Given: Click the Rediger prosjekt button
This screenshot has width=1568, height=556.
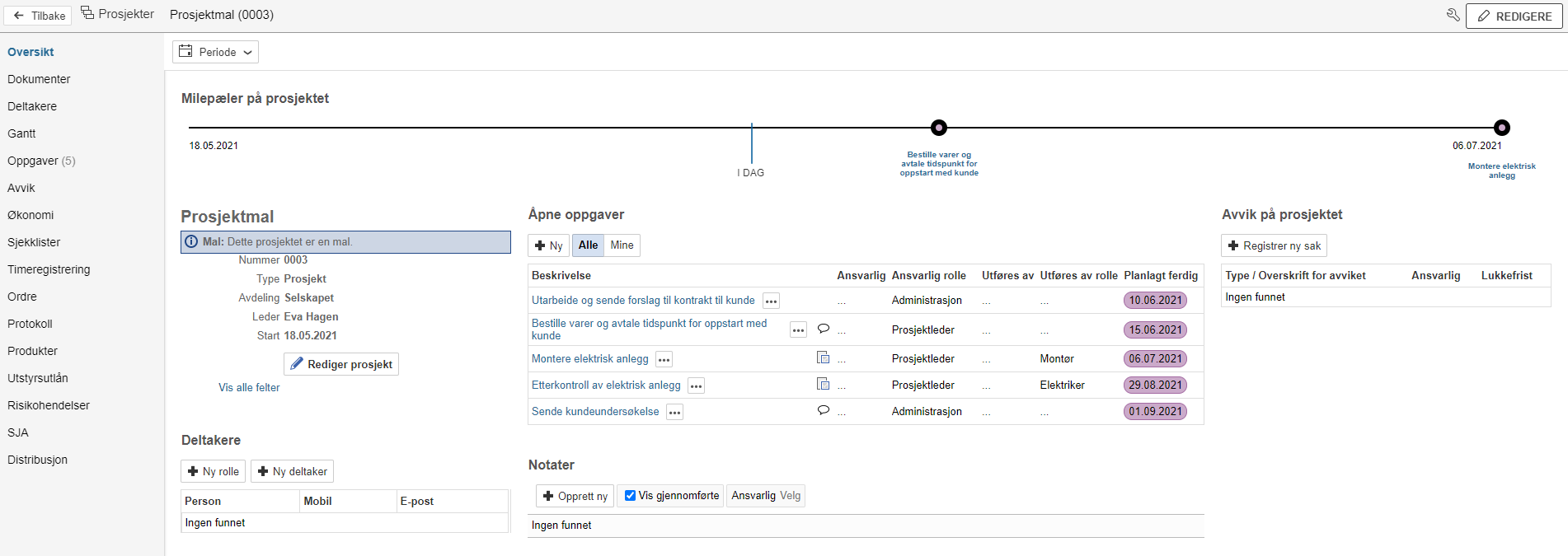Looking at the screenshot, I should [341, 364].
